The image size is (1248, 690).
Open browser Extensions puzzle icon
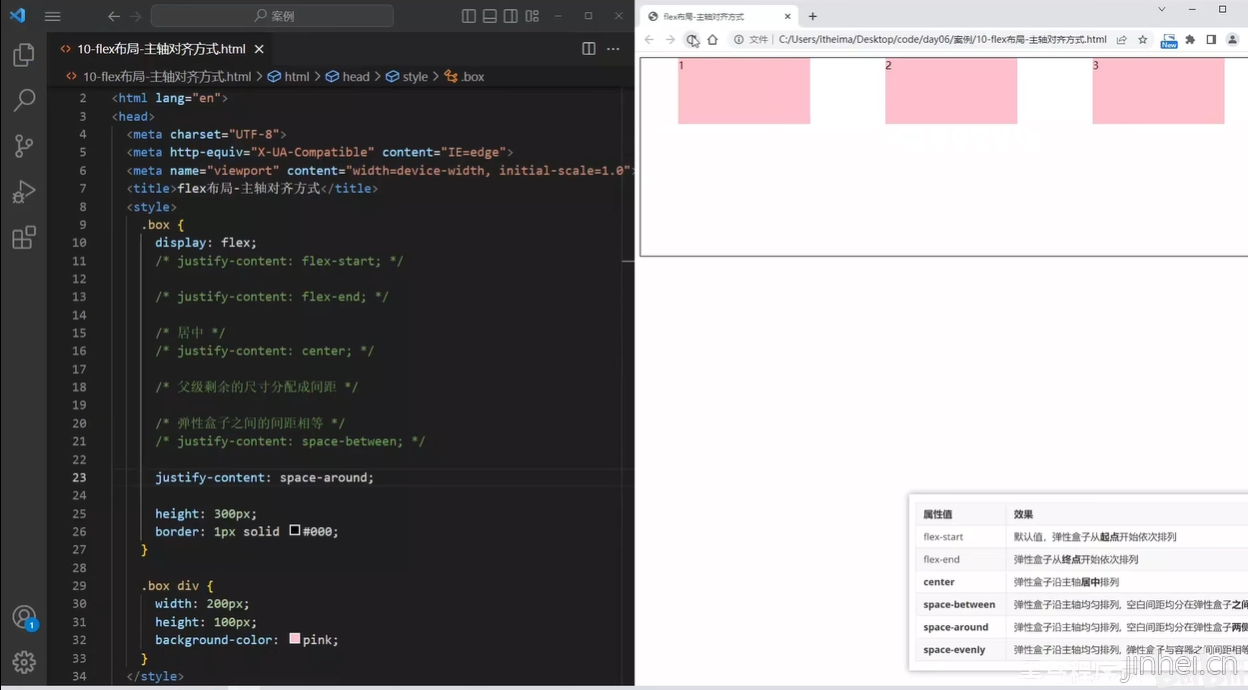(1190, 40)
